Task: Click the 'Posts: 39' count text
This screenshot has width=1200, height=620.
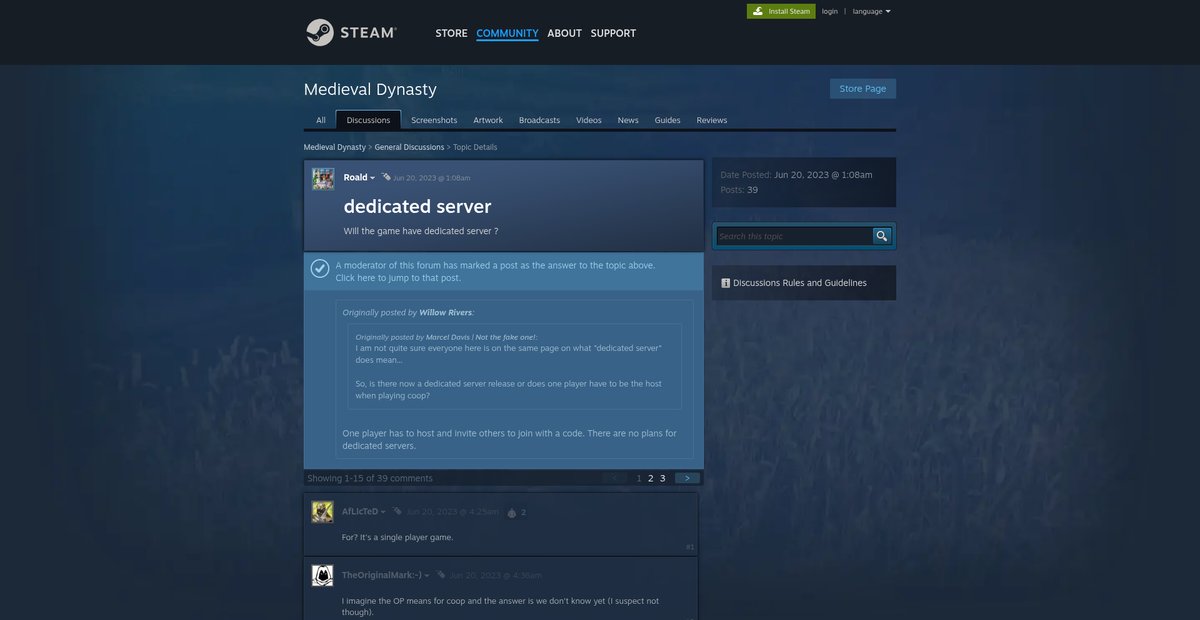Action: click(739, 190)
